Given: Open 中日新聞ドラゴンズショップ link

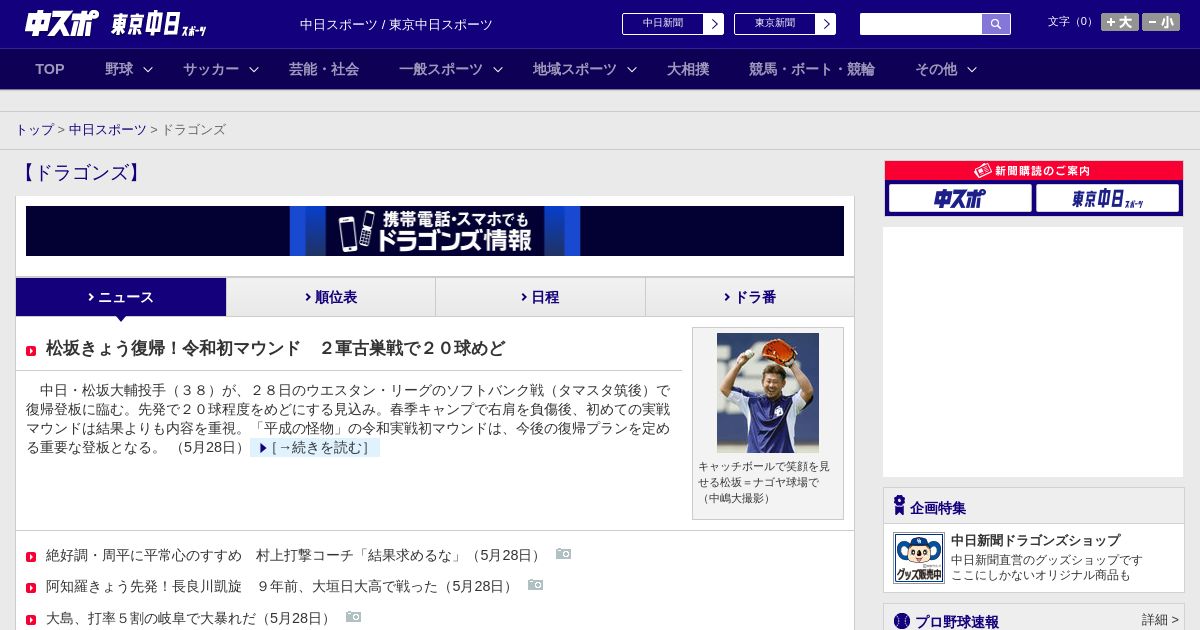Looking at the screenshot, I should (x=1035, y=540).
